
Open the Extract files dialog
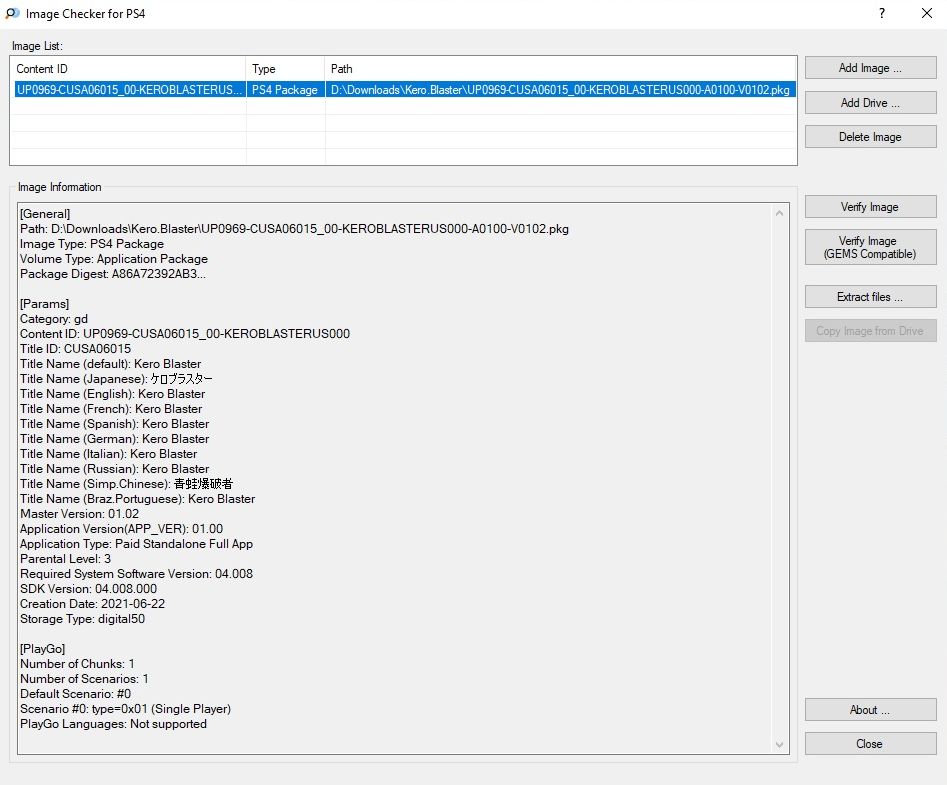[870, 297]
